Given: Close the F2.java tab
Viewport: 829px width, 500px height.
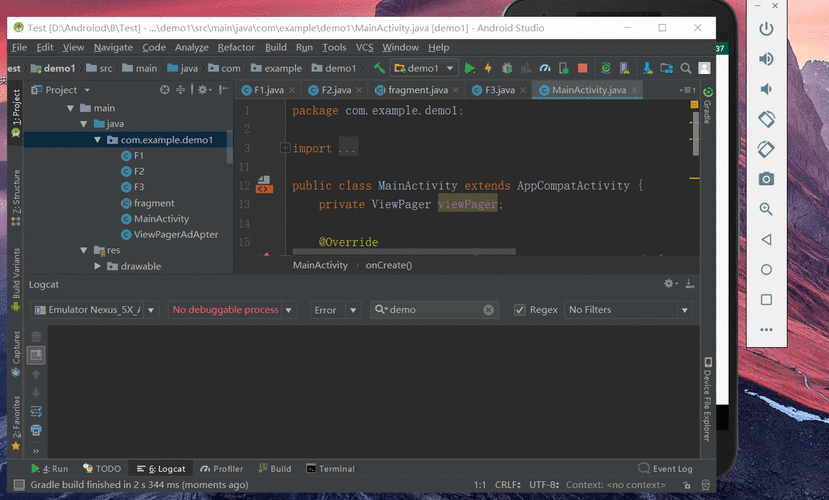Looking at the screenshot, I should [359, 90].
